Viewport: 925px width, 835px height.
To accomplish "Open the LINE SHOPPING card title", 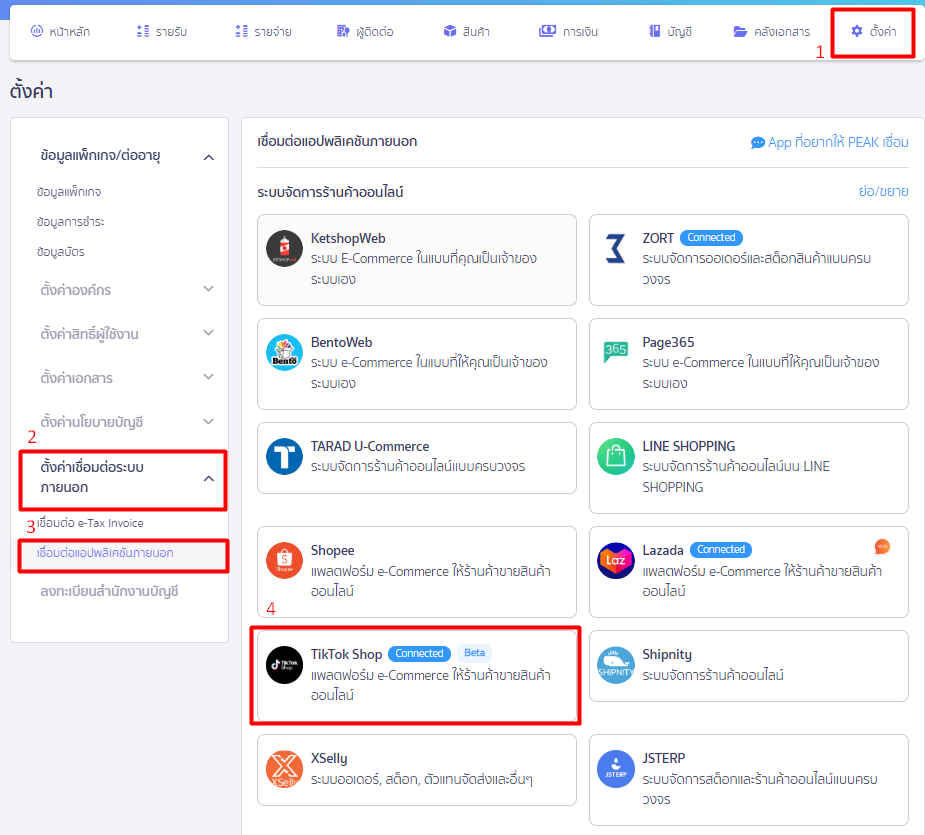I will point(688,446).
